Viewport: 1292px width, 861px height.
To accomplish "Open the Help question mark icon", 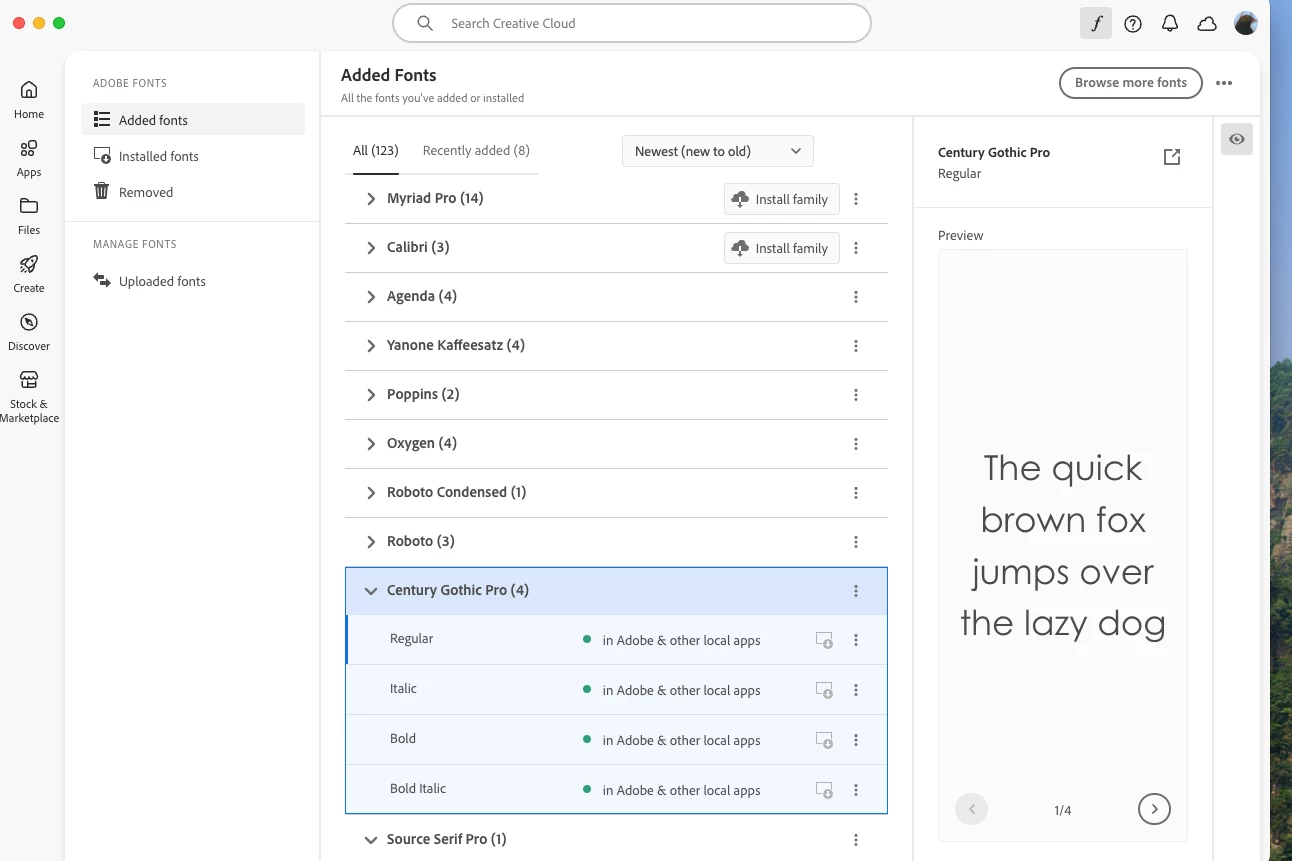I will 1133,24.
